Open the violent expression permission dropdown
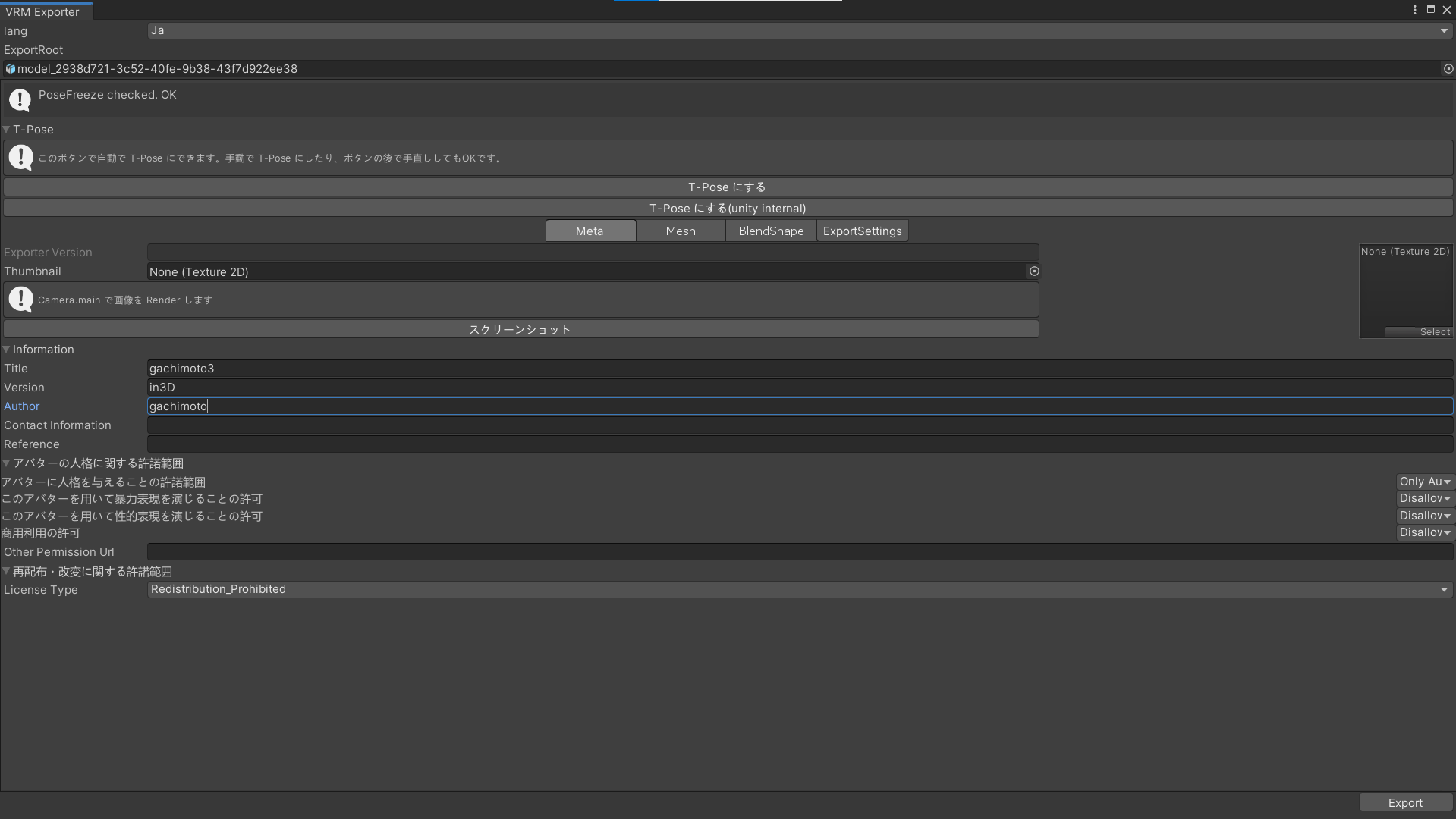This screenshot has height=819, width=1456. click(1425, 499)
